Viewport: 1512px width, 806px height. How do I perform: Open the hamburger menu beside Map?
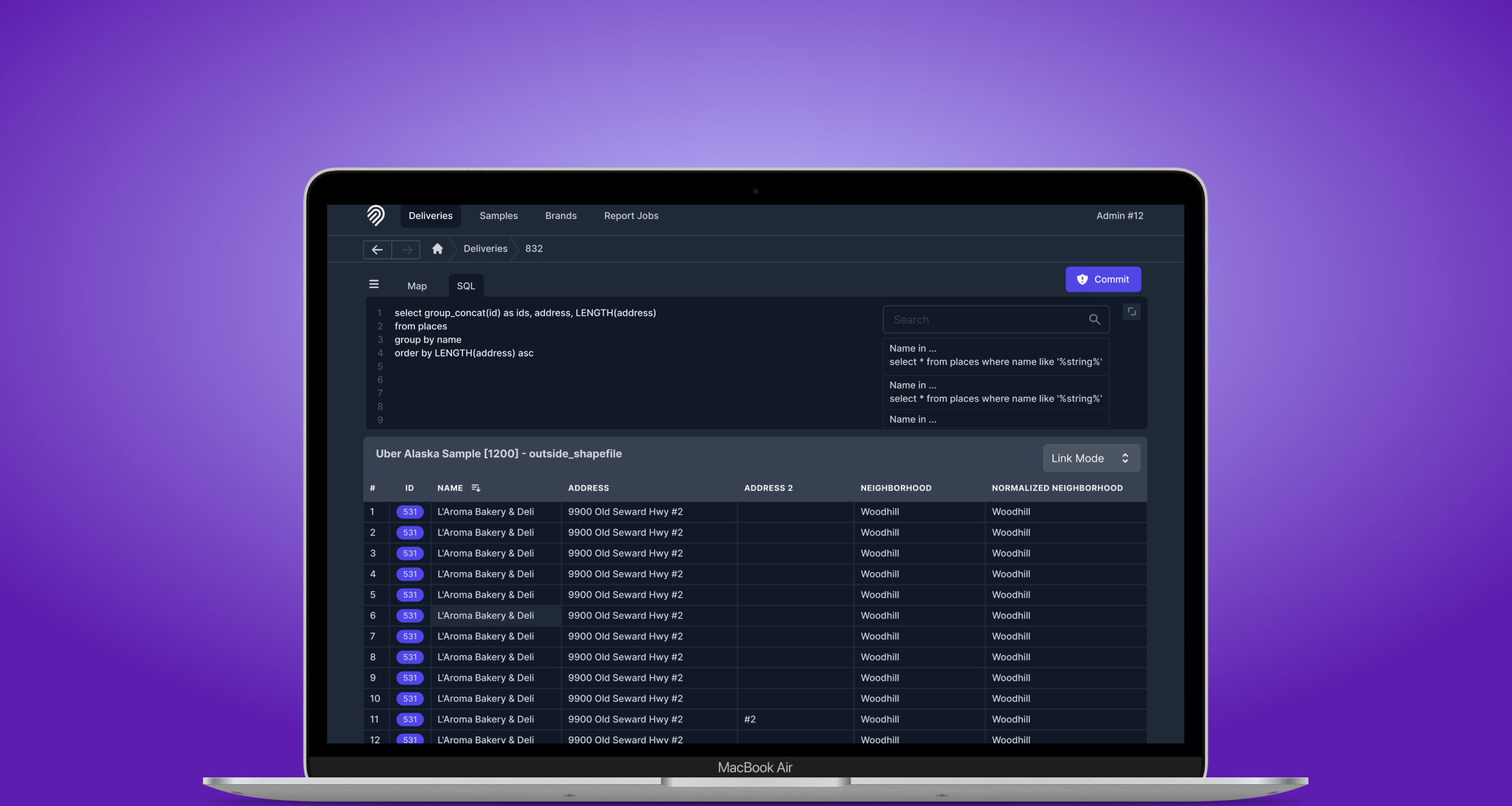[374, 284]
